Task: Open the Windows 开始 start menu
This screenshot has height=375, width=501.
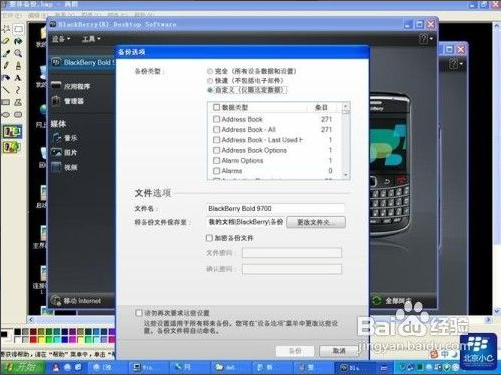Action: [23, 367]
